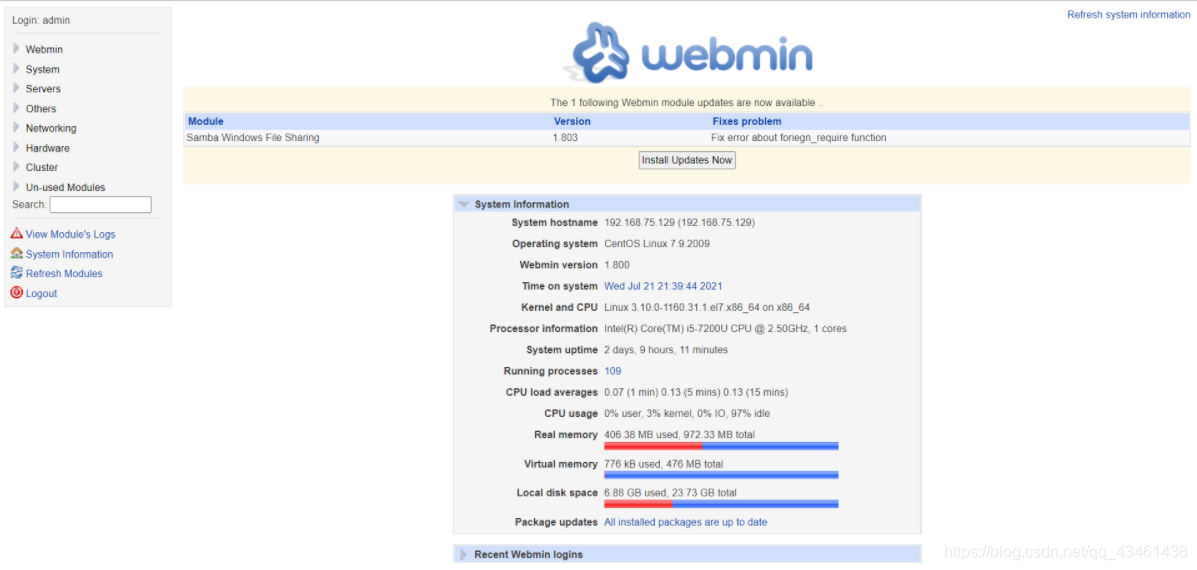Click the Virtual memory usage bar
Screen dimensions: 1197x570
(x=721, y=475)
